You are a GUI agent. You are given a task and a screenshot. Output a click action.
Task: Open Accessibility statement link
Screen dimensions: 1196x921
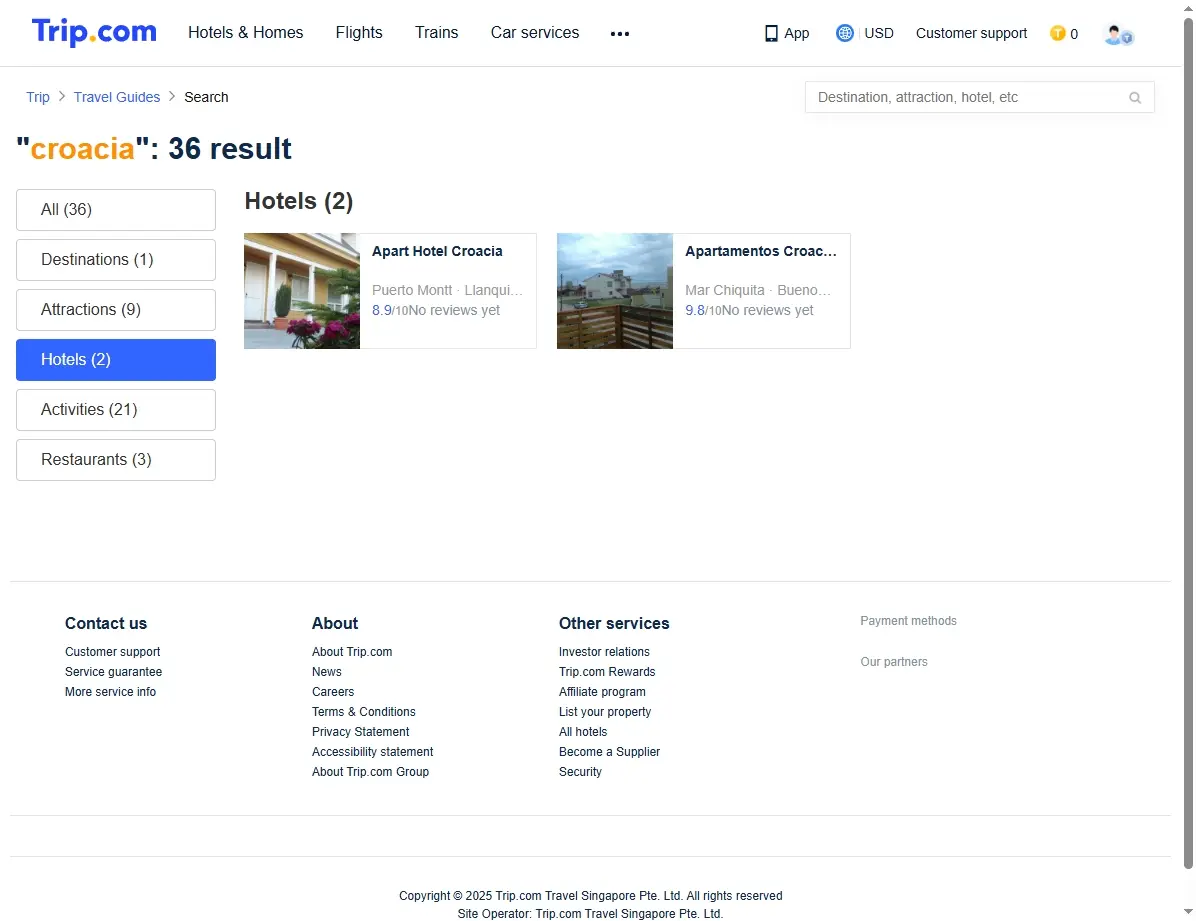coord(372,752)
